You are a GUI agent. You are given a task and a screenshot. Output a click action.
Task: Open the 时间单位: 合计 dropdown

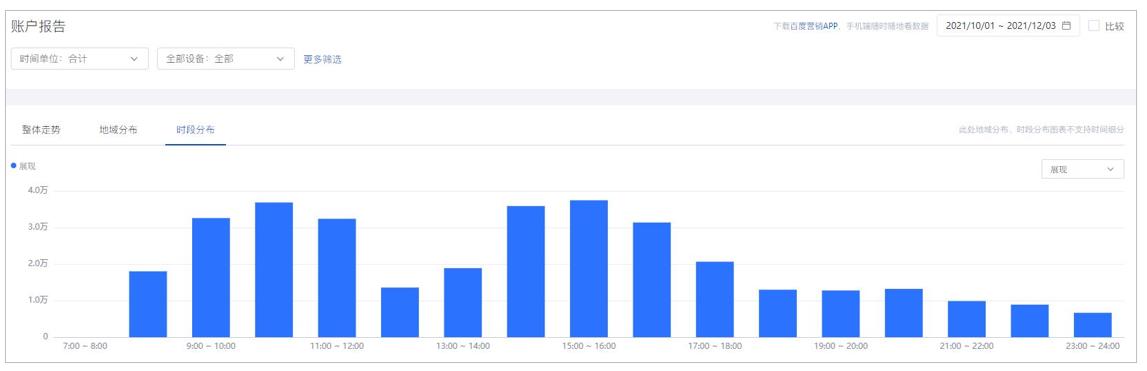80,59
